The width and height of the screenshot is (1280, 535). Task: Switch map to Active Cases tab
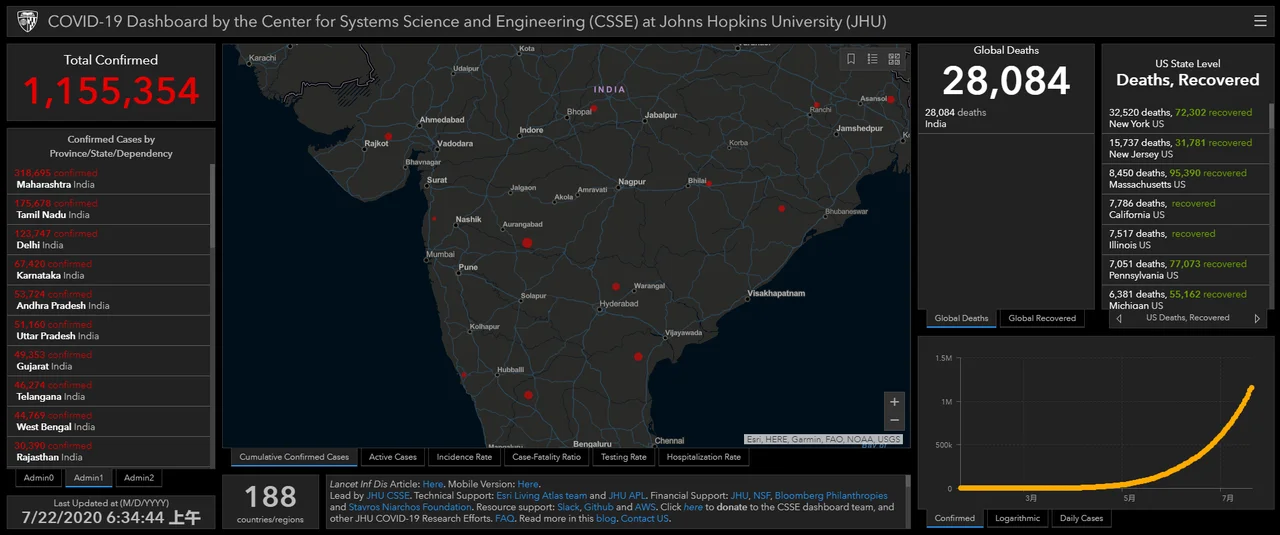tap(393, 457)
